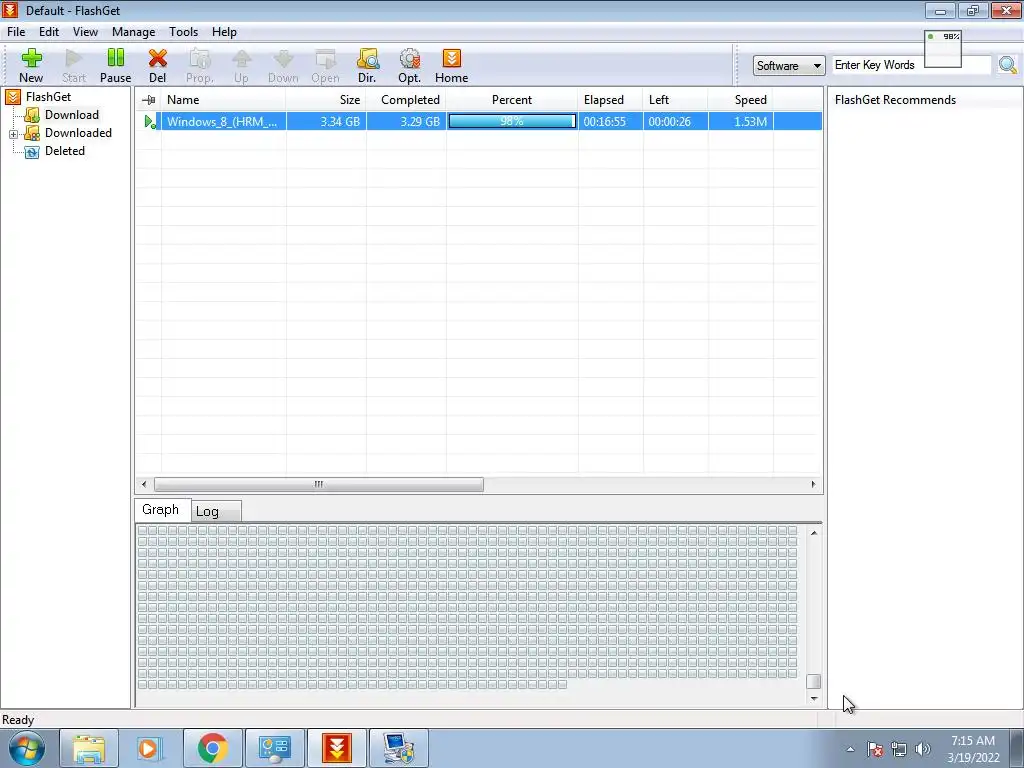
Task: Sort by the Completed column header
Action: pos(406,100)
